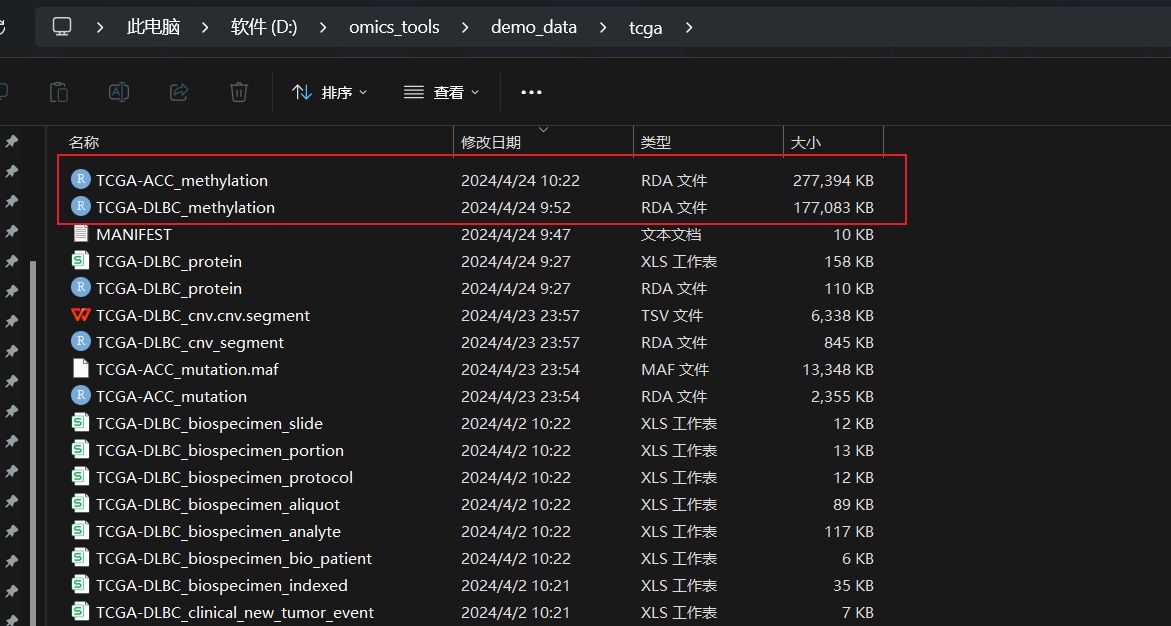
Task: Click R icon of TCGA-ACC_mutation RDA file
Action: (81, 395)
